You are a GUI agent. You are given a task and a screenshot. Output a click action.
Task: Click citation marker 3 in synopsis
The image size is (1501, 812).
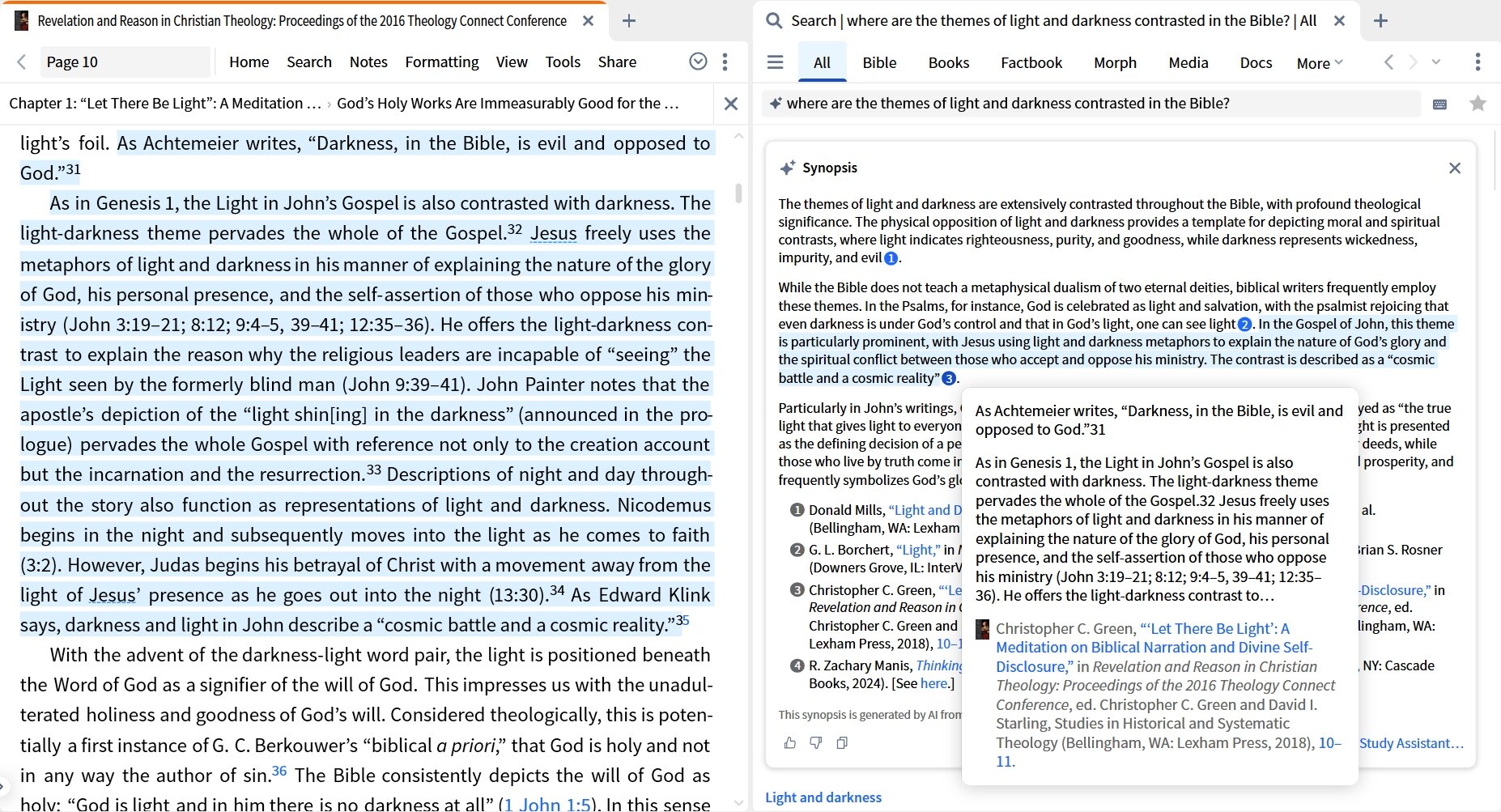coord(949,378)
